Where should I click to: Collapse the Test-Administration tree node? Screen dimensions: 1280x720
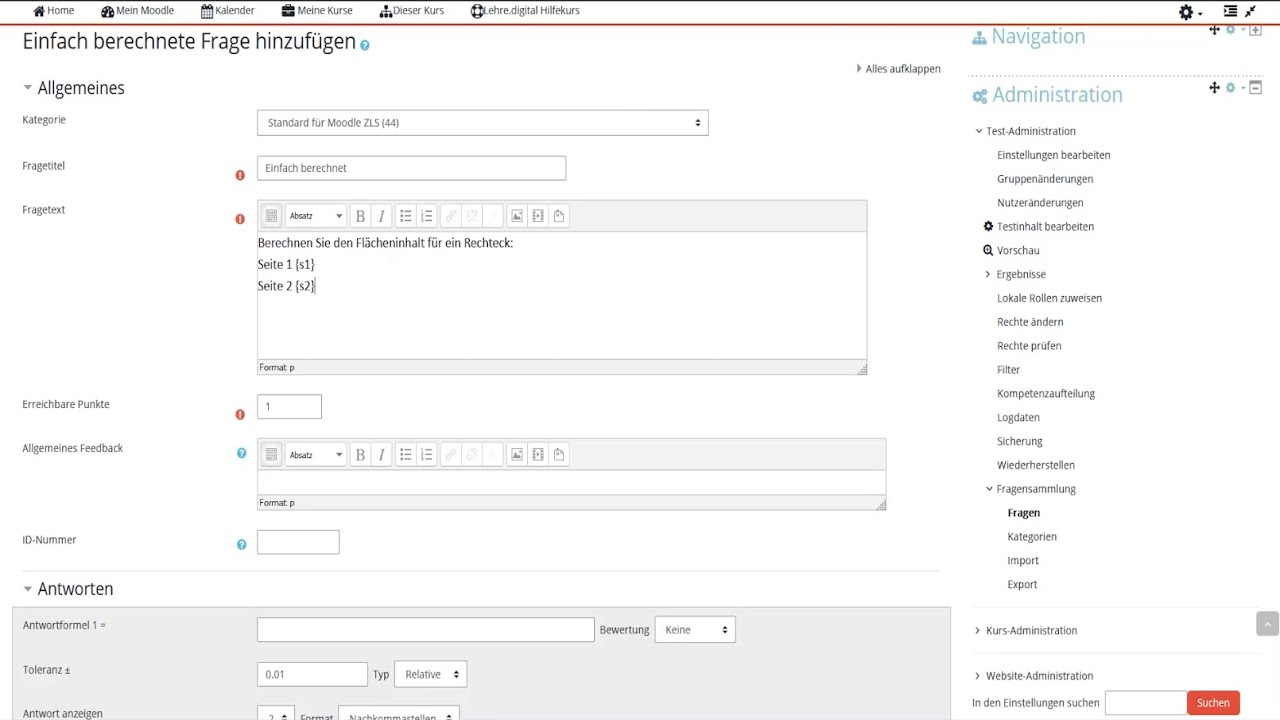979,131
